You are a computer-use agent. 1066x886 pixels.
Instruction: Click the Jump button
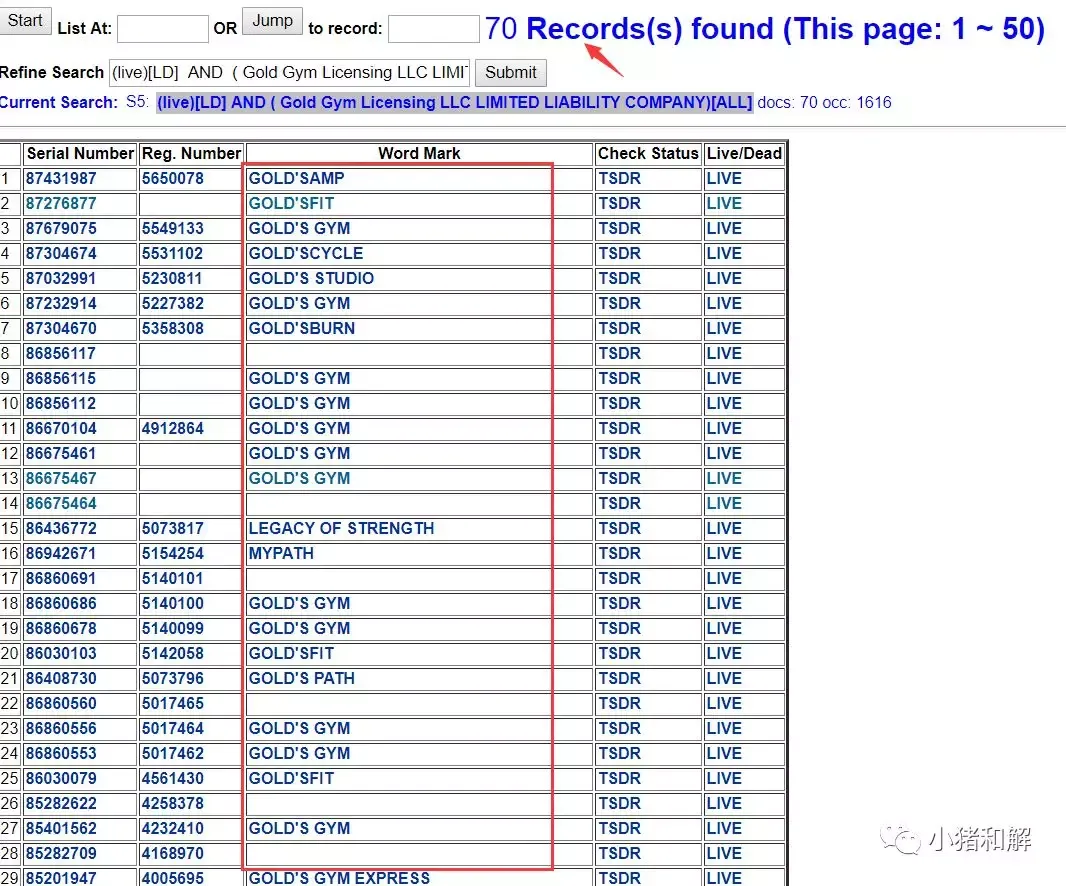(x=272, y=21)
